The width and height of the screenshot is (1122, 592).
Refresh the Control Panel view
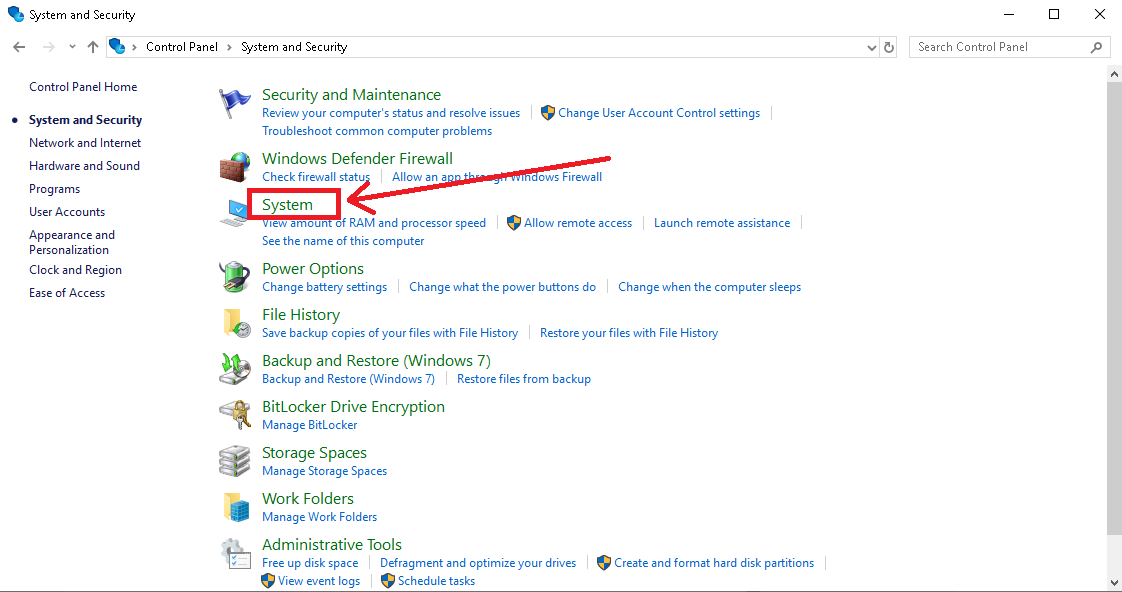[889, 47]
